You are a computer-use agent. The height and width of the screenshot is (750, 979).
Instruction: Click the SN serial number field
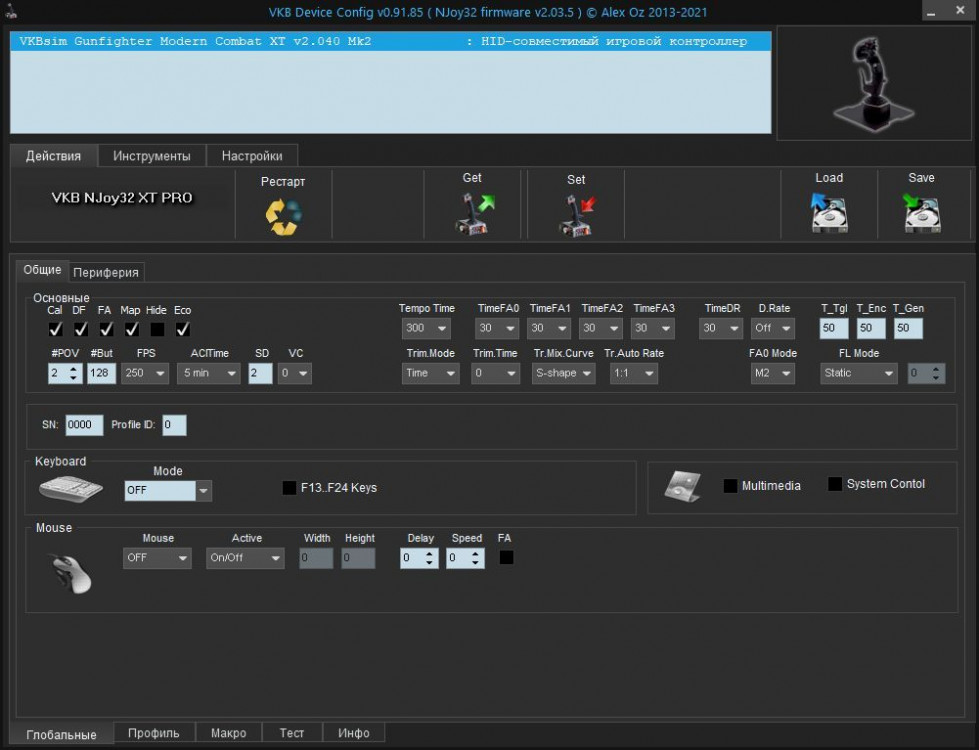point(84,425)
